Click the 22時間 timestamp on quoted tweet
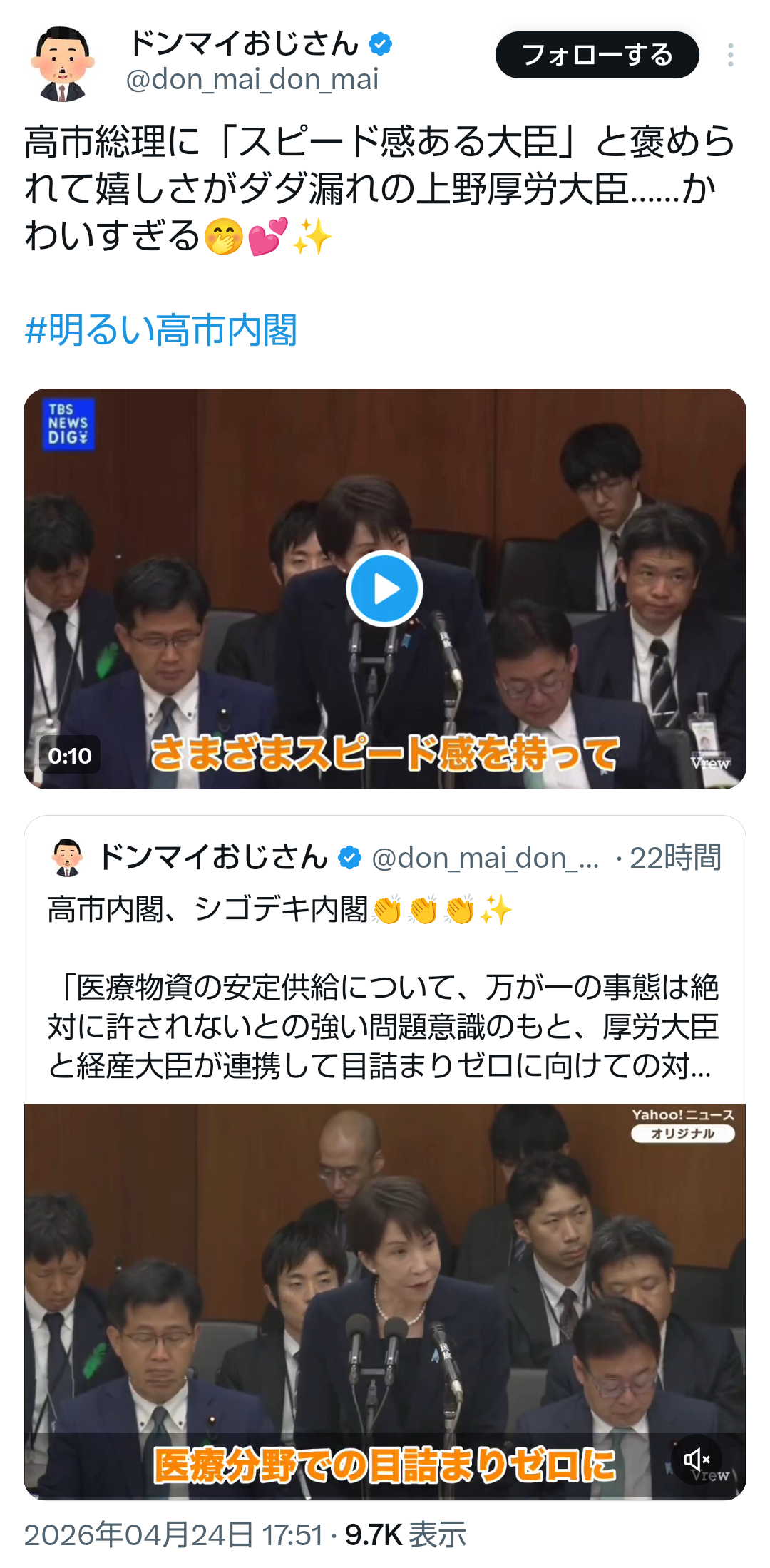 pyautogui.click(x=675, y=858)
